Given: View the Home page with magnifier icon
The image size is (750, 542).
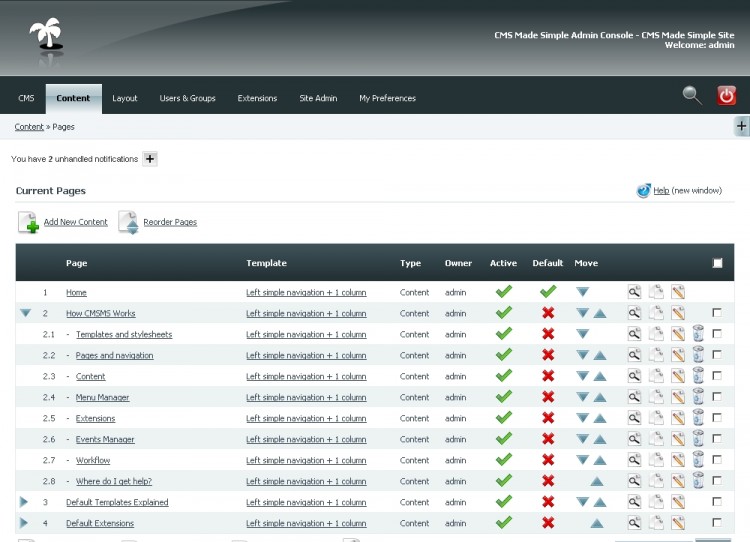Looking at the screenshot, I should point(634,292).
